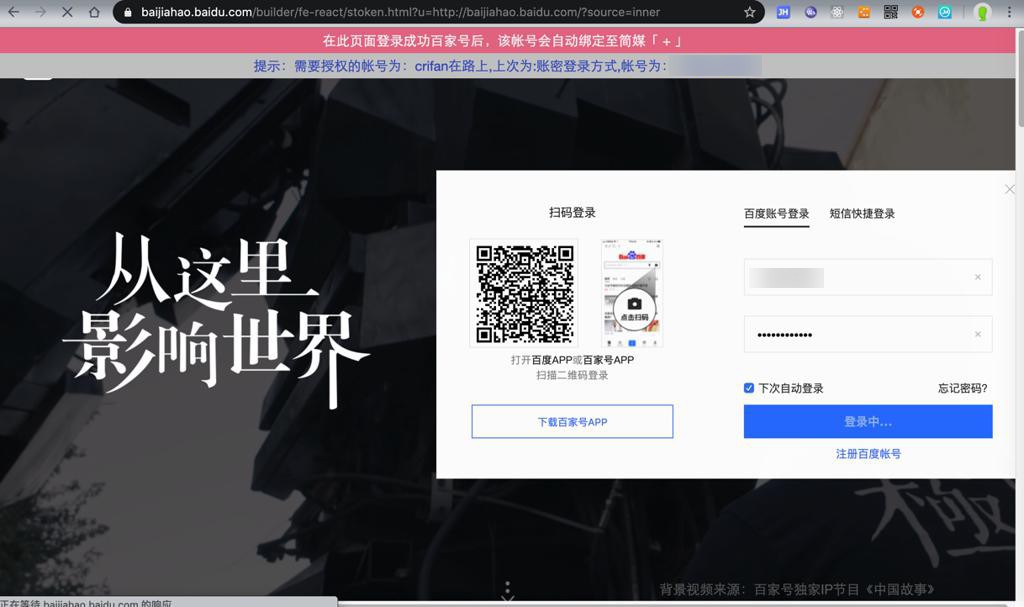The image size is (1024, 607).
Task: Click the QR code image
Action: pos(524,293)
